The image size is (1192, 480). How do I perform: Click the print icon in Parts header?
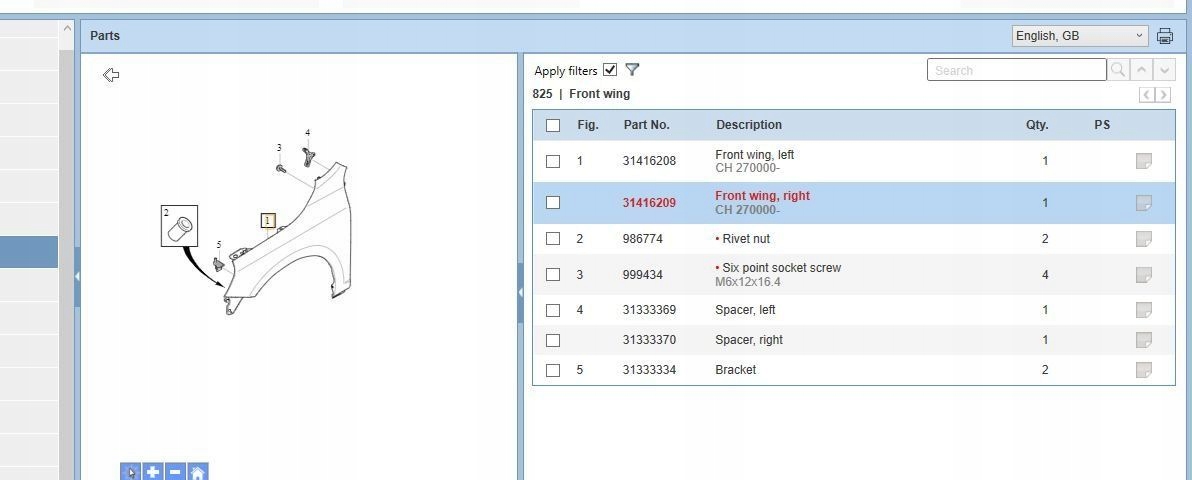coord(1164,36)
